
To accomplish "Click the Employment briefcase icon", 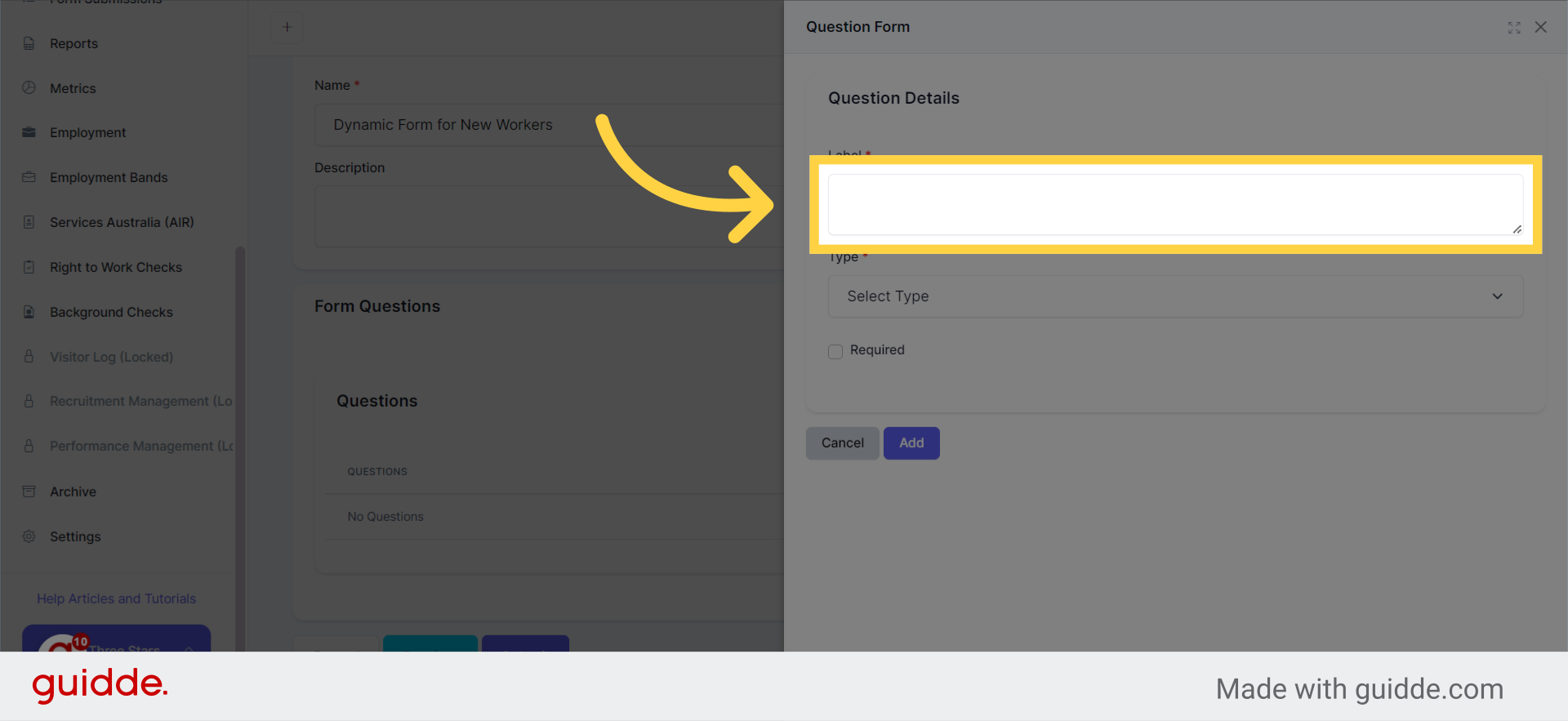I will point(29,132).
